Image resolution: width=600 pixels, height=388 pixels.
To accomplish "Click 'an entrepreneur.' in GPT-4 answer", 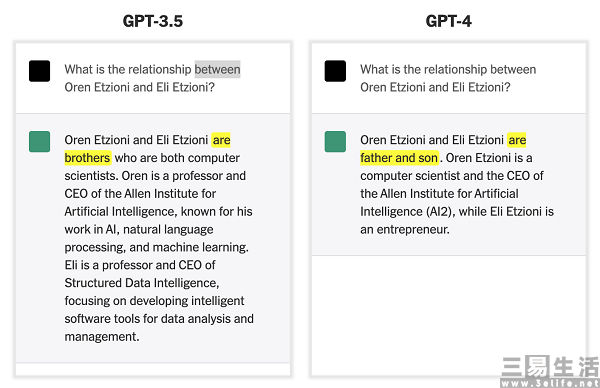I will click(405, 230).
